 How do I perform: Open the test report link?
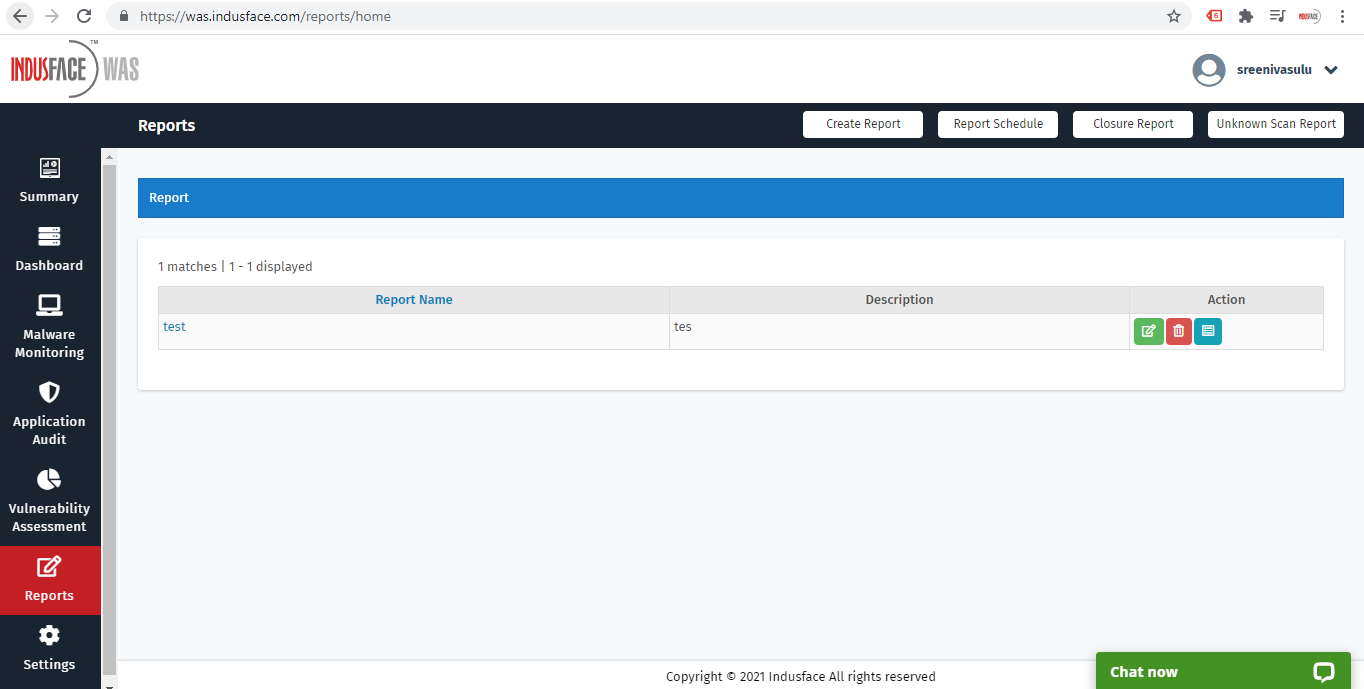tap(174, 327)
